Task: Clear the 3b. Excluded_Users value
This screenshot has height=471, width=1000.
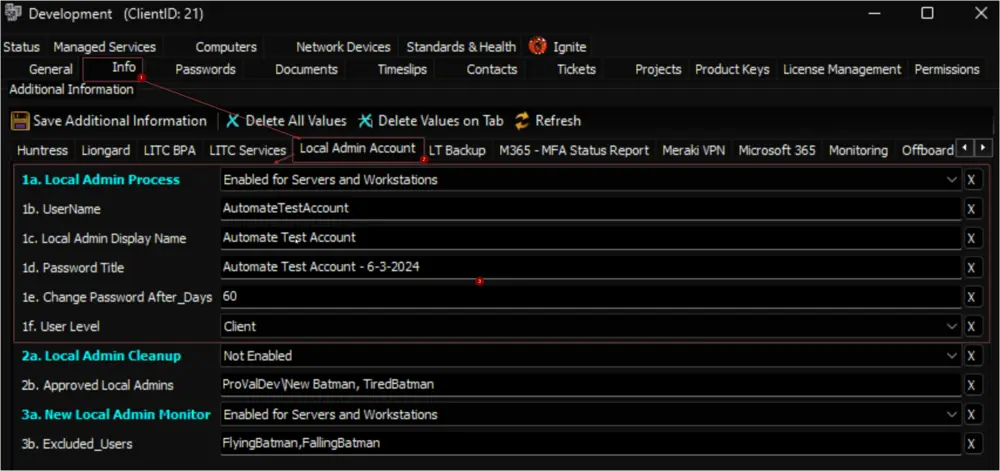Action: pyautogui.click(x=972, y=444)
